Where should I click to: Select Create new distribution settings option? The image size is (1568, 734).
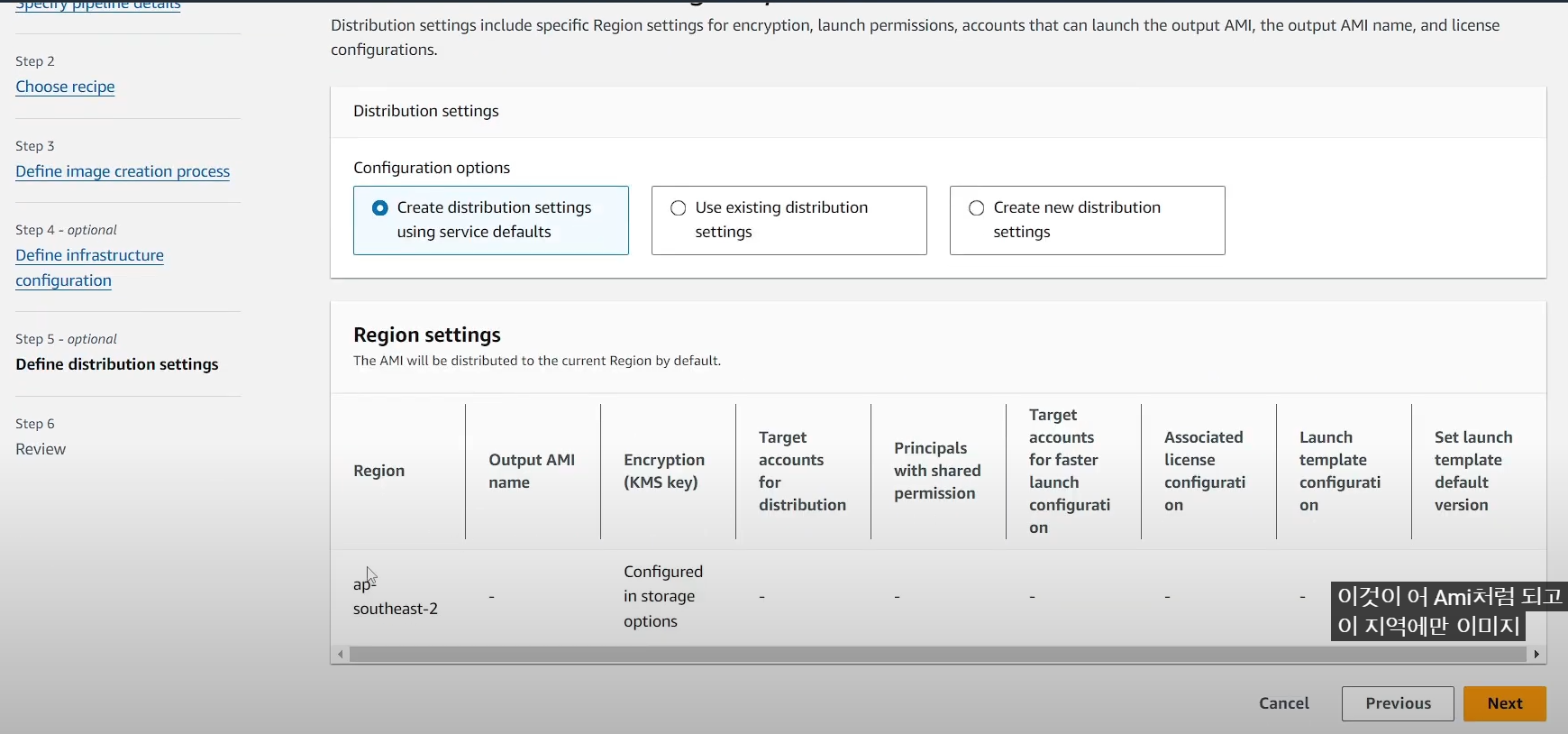pos(1087,220)
